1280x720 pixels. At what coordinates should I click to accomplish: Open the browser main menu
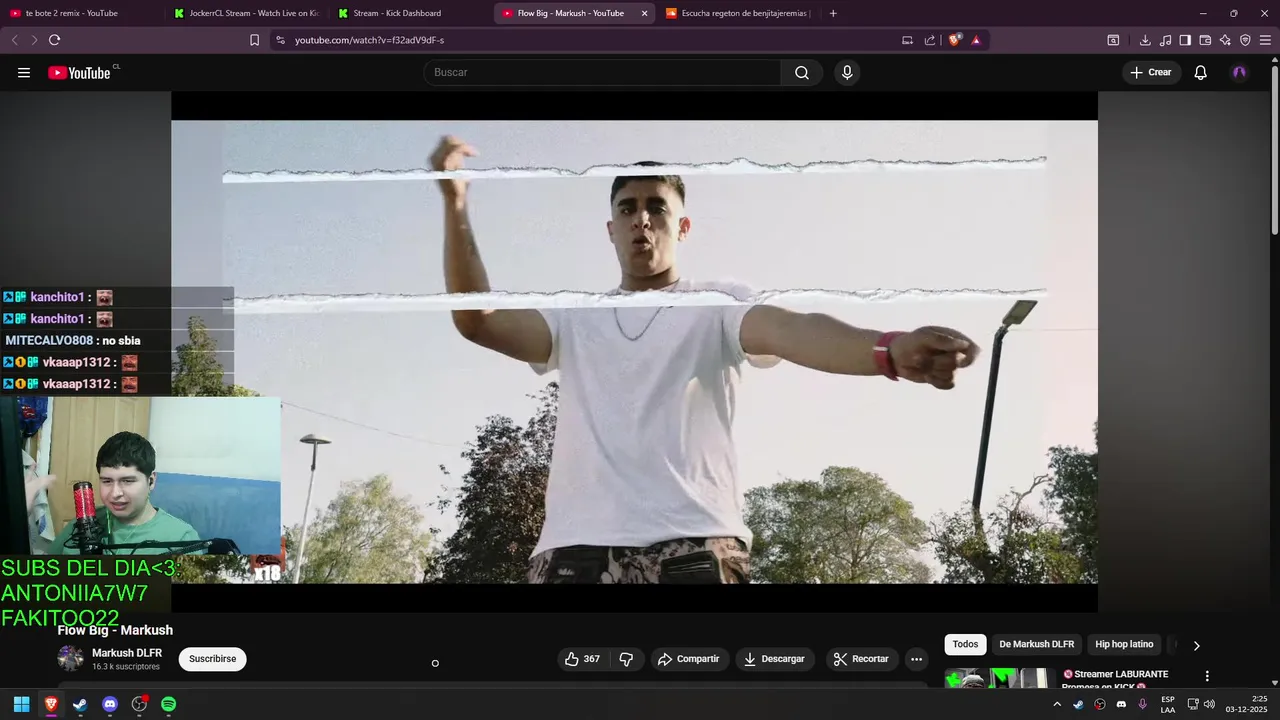(1266, 40)
